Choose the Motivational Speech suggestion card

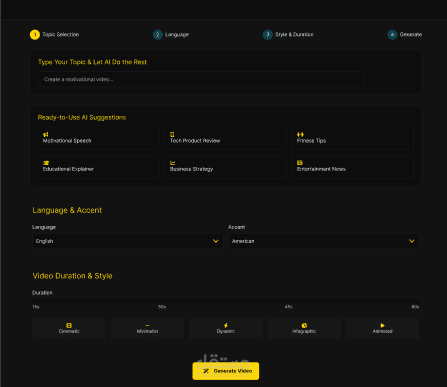(98, 138)
